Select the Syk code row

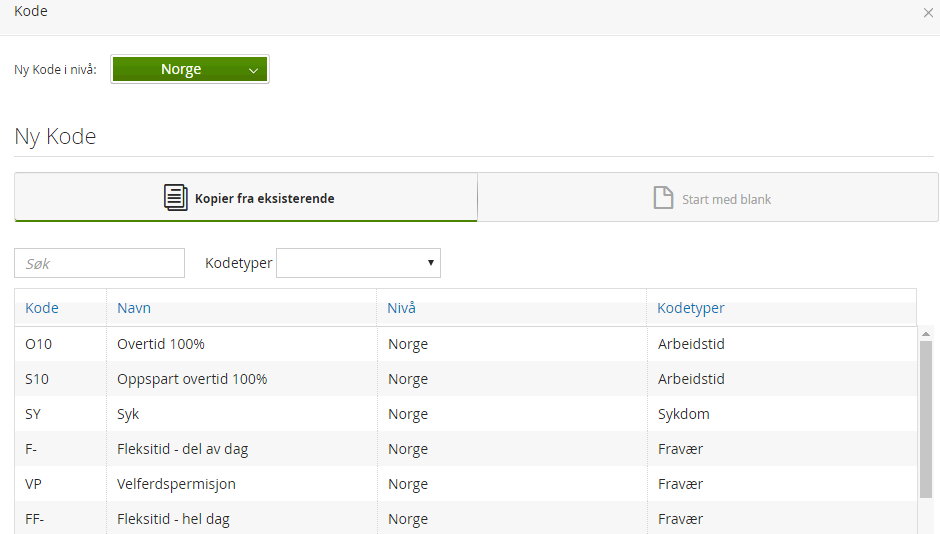point(128,414)
